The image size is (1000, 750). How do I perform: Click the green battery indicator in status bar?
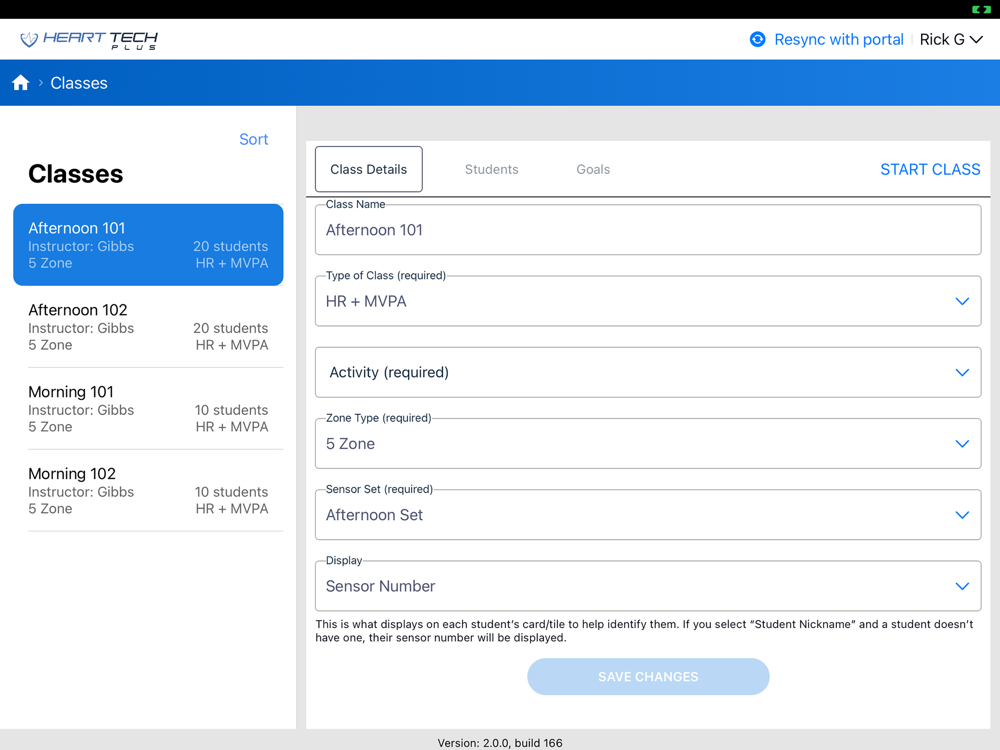pos(981,9)
